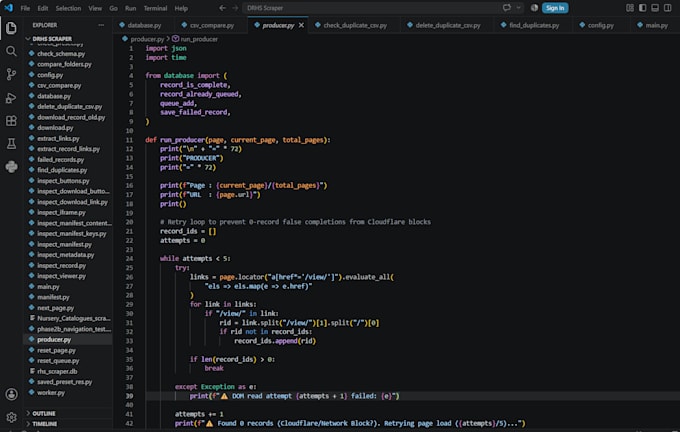Open the Explorer view in activity bar
Image resolution: width=680 pixels, height=432 pixels.
11,28
